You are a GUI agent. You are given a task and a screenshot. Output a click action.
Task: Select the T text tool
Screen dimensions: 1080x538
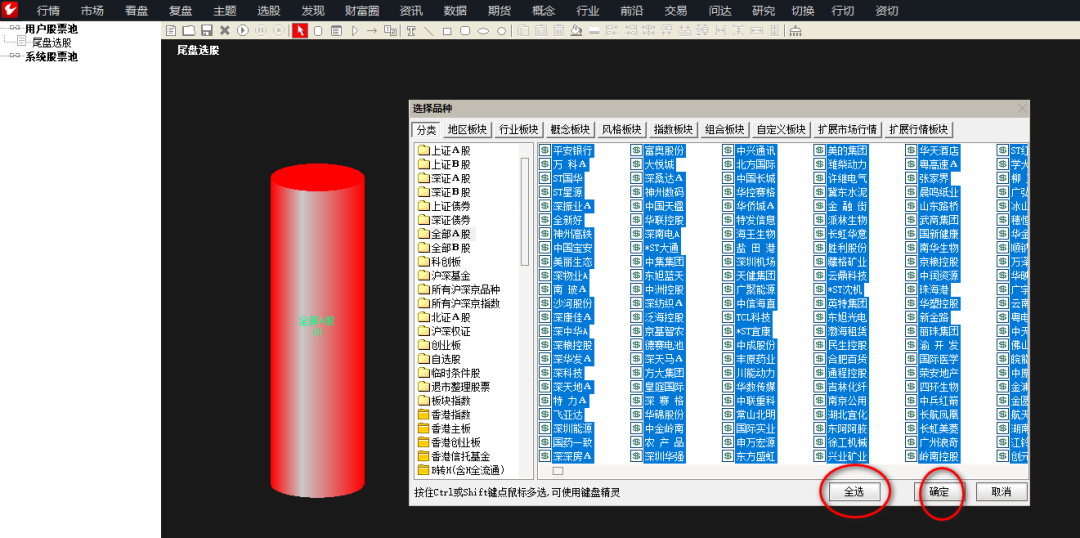pos(411,30)
